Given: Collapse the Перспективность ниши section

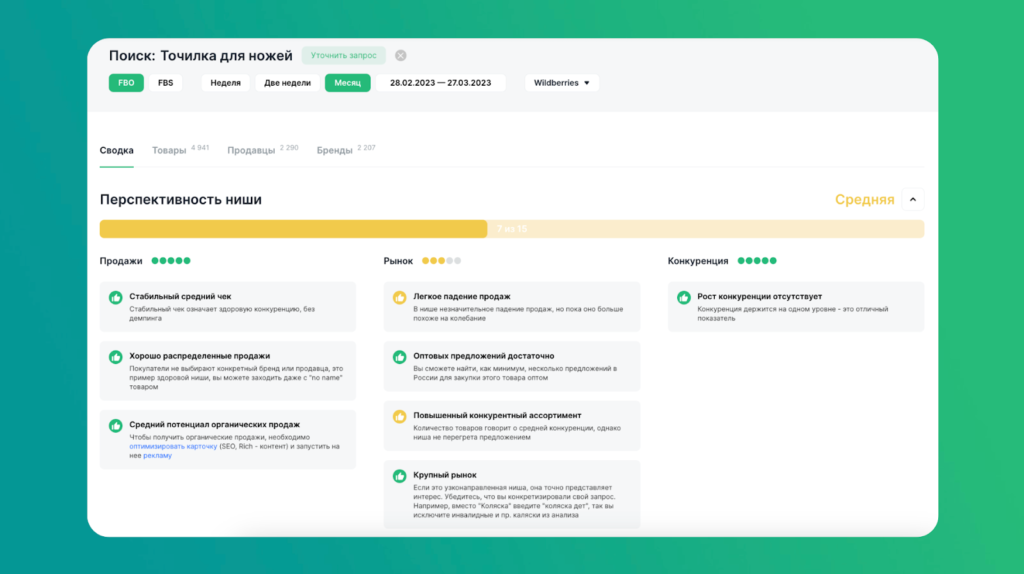Looking at the screenshot, I should click(912, 199).
